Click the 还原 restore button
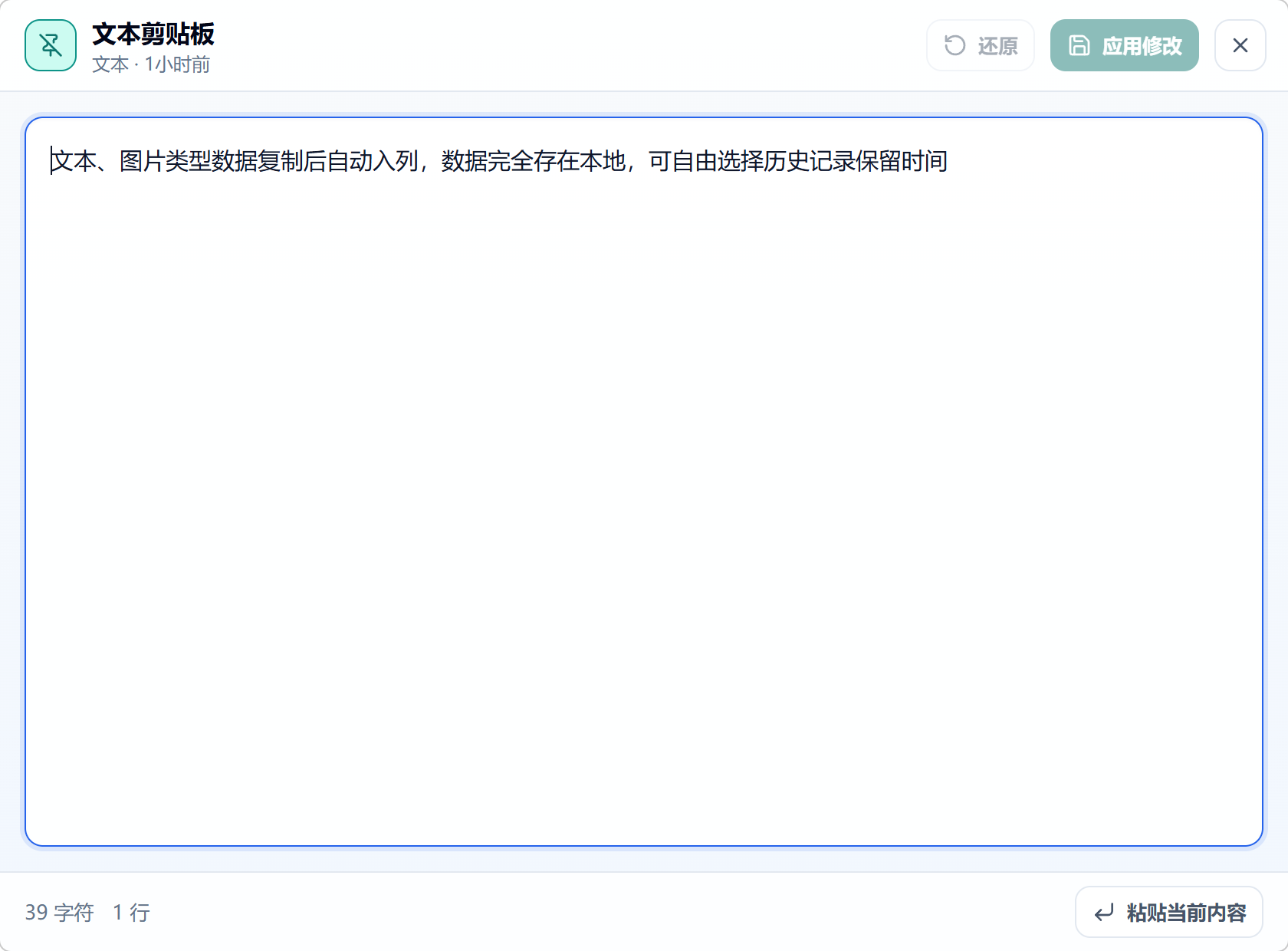The width and height of the screenshot is (1288, 951). (x=981, y=45)
